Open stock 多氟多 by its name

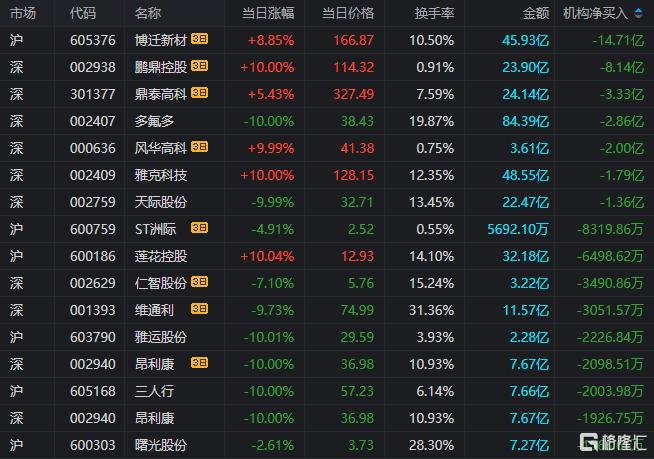(154, 121)
